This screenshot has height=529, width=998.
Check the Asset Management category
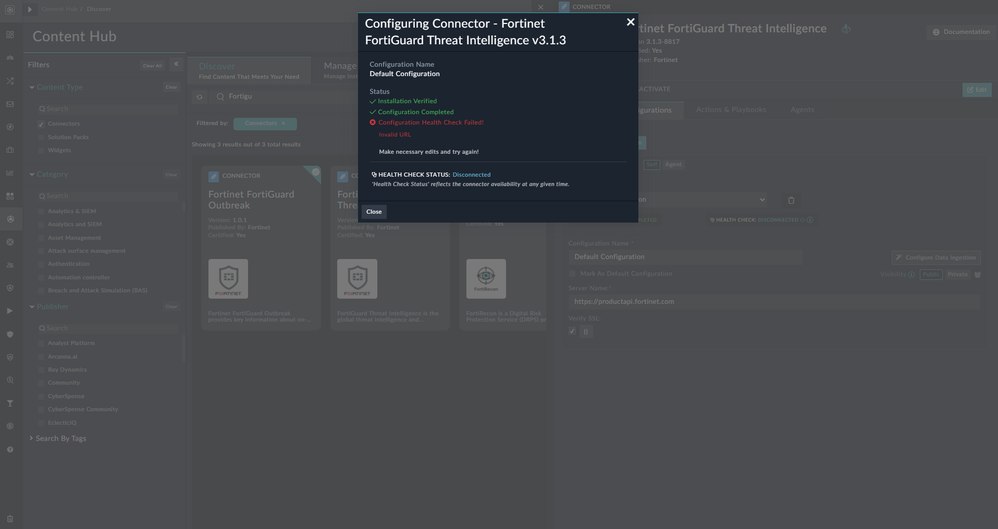point(41,238)
